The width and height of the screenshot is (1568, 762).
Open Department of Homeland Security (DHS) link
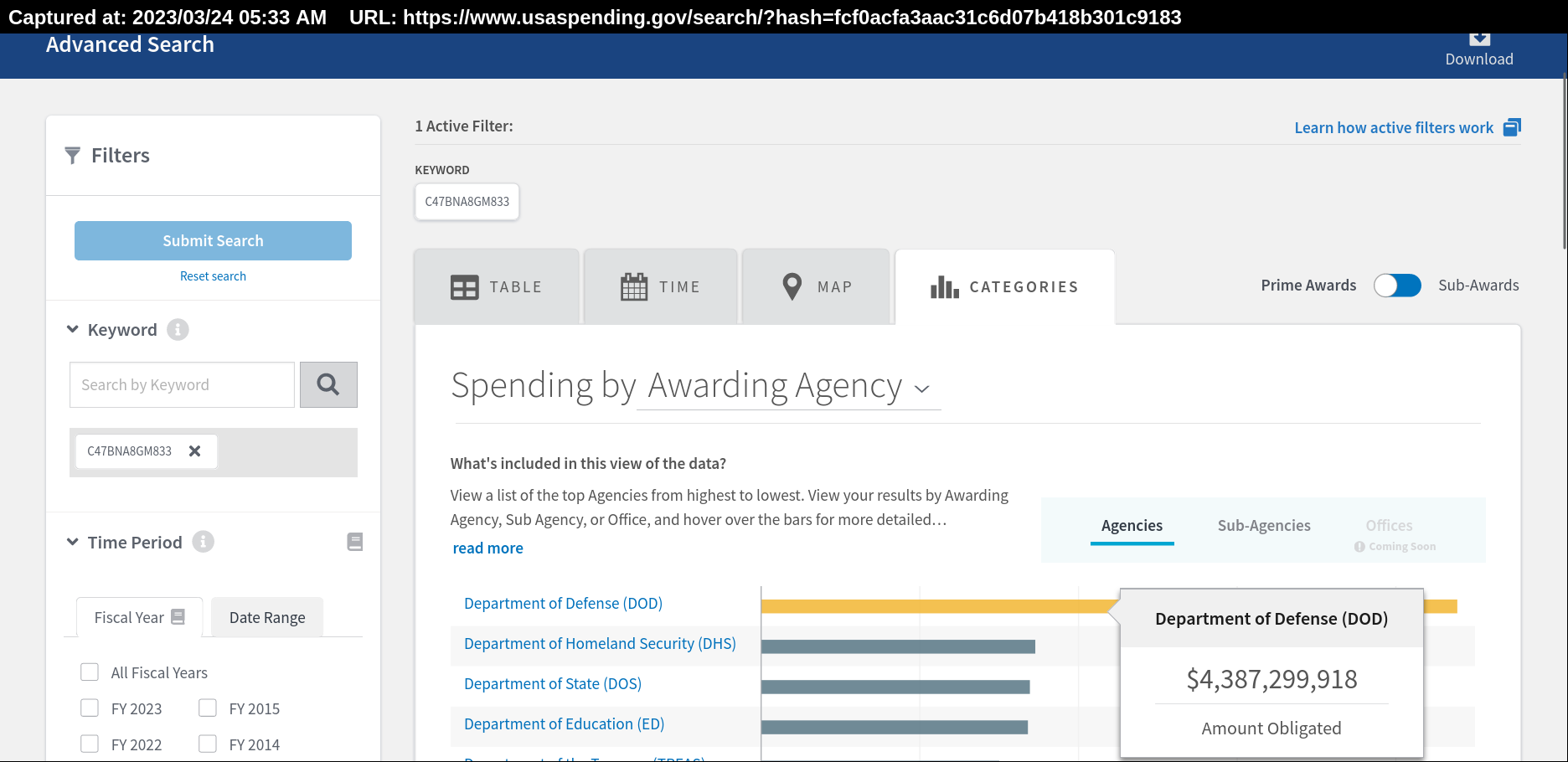(600, 644)
